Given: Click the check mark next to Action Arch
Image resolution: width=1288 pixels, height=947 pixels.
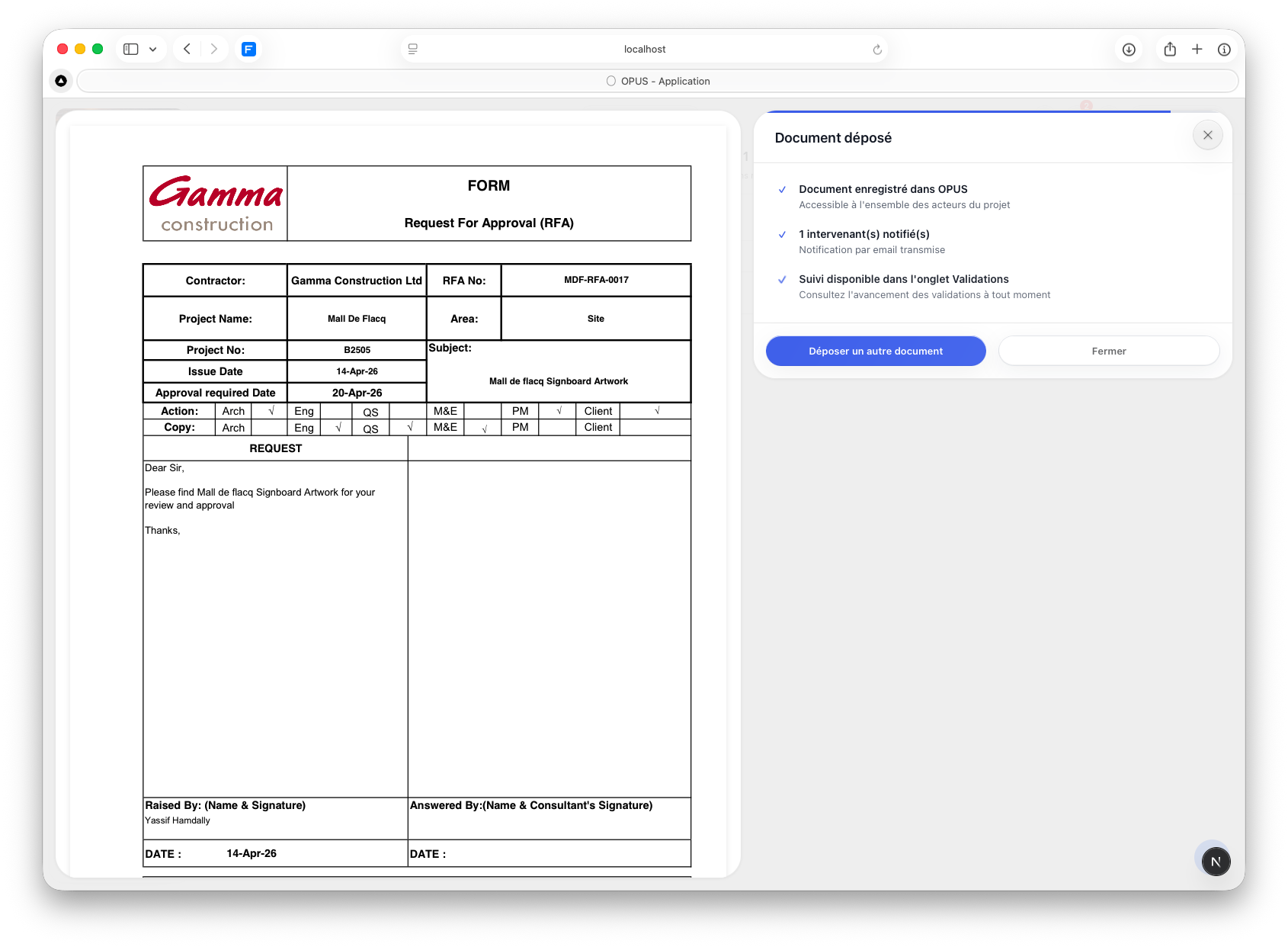Looking at the screenshot, I should [271, 410].
